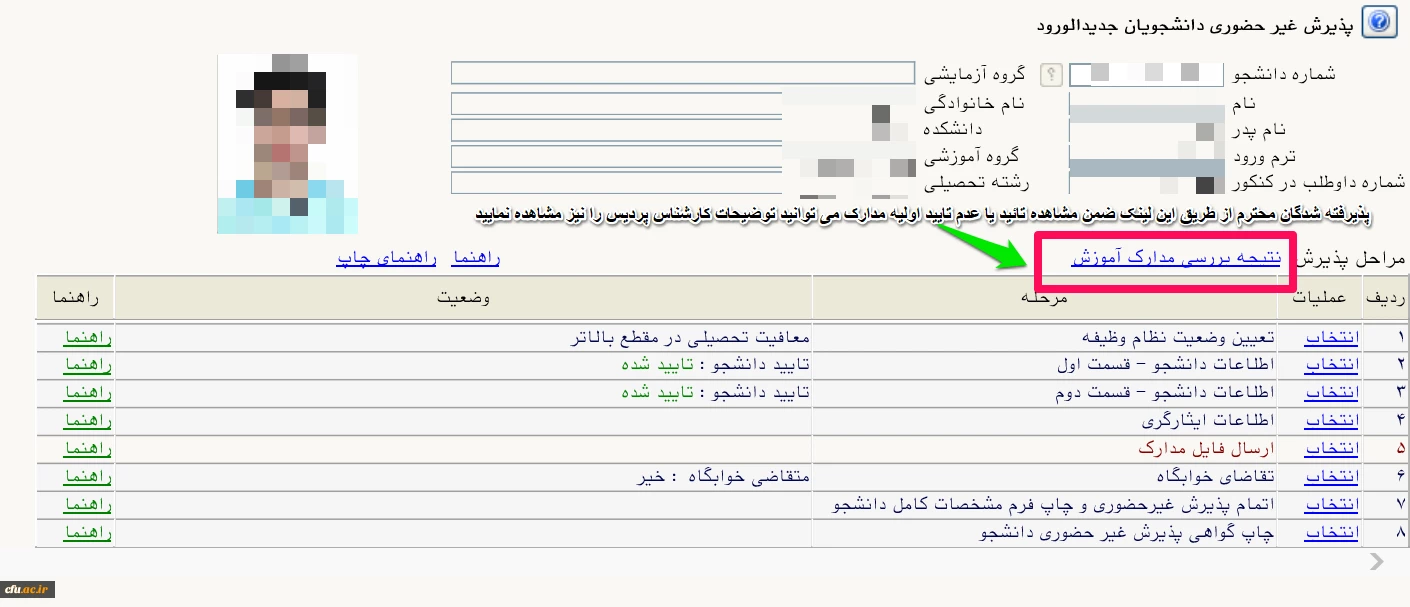Click the blue help icon beside the page title
Viewport: 1410px width, 607px height.
click(1380, 21)
